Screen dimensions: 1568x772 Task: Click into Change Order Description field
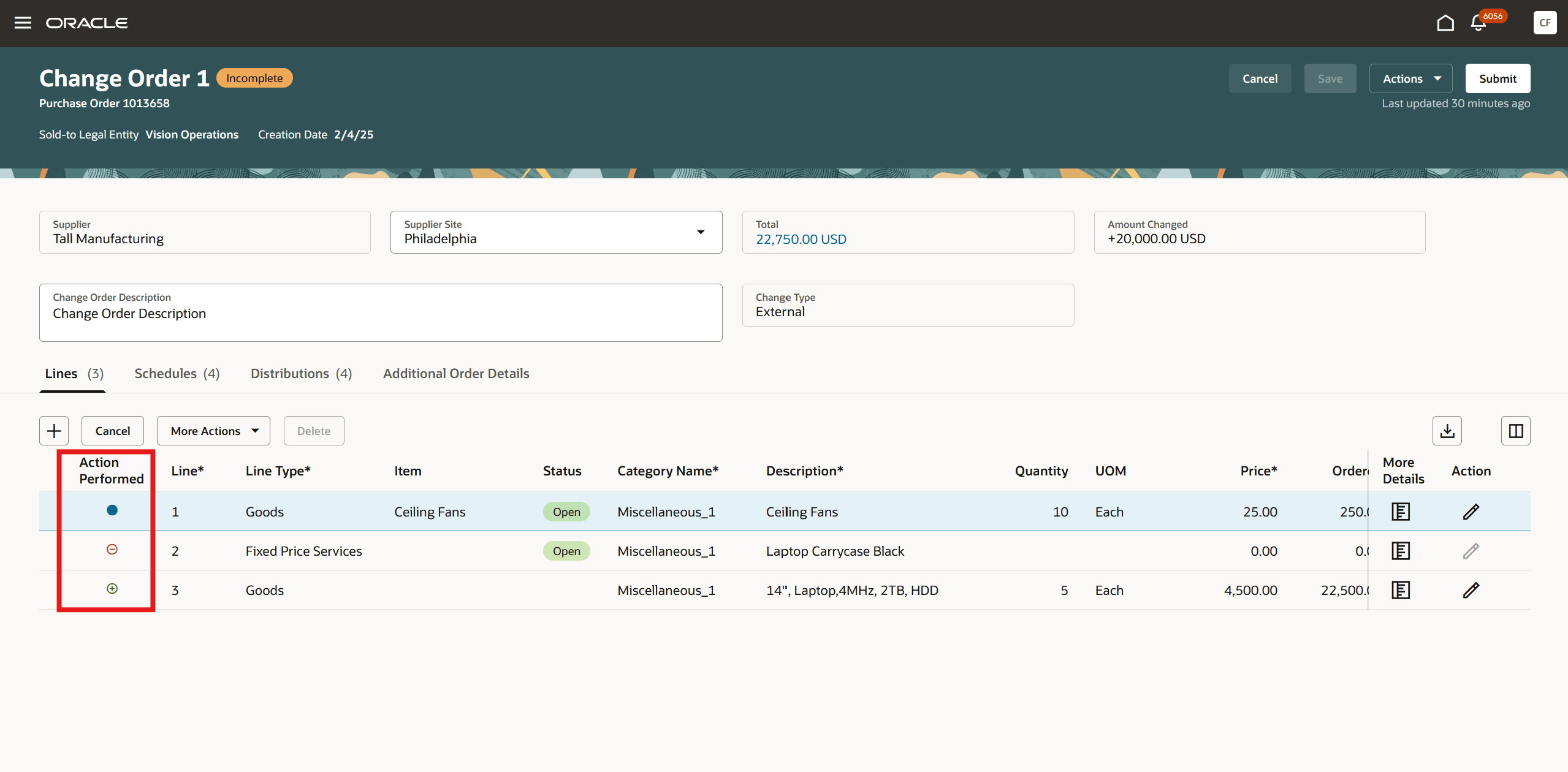pyautogui.click(x=380, y=314)
